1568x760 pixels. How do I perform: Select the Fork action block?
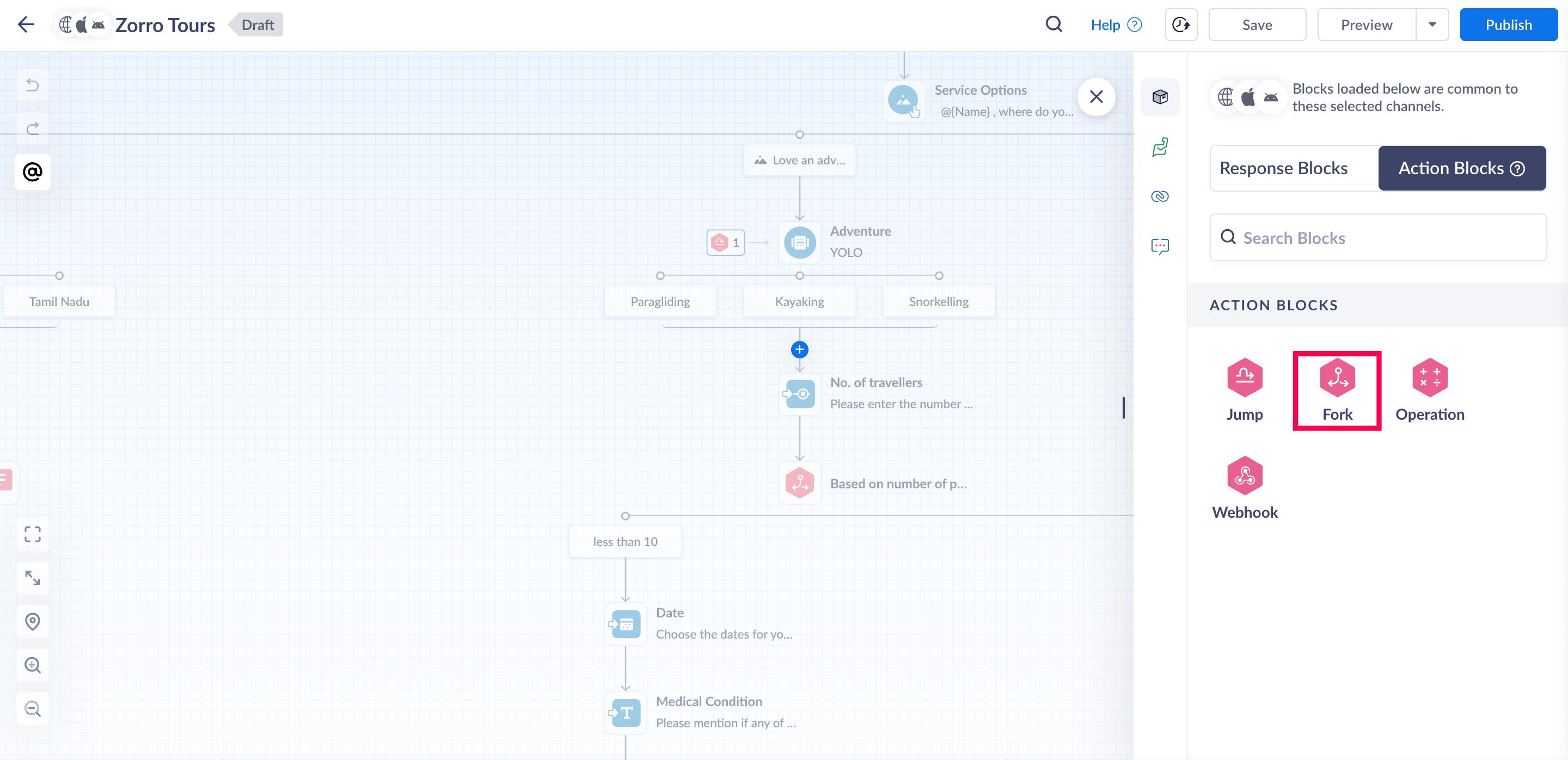(x=1337, y=389)
